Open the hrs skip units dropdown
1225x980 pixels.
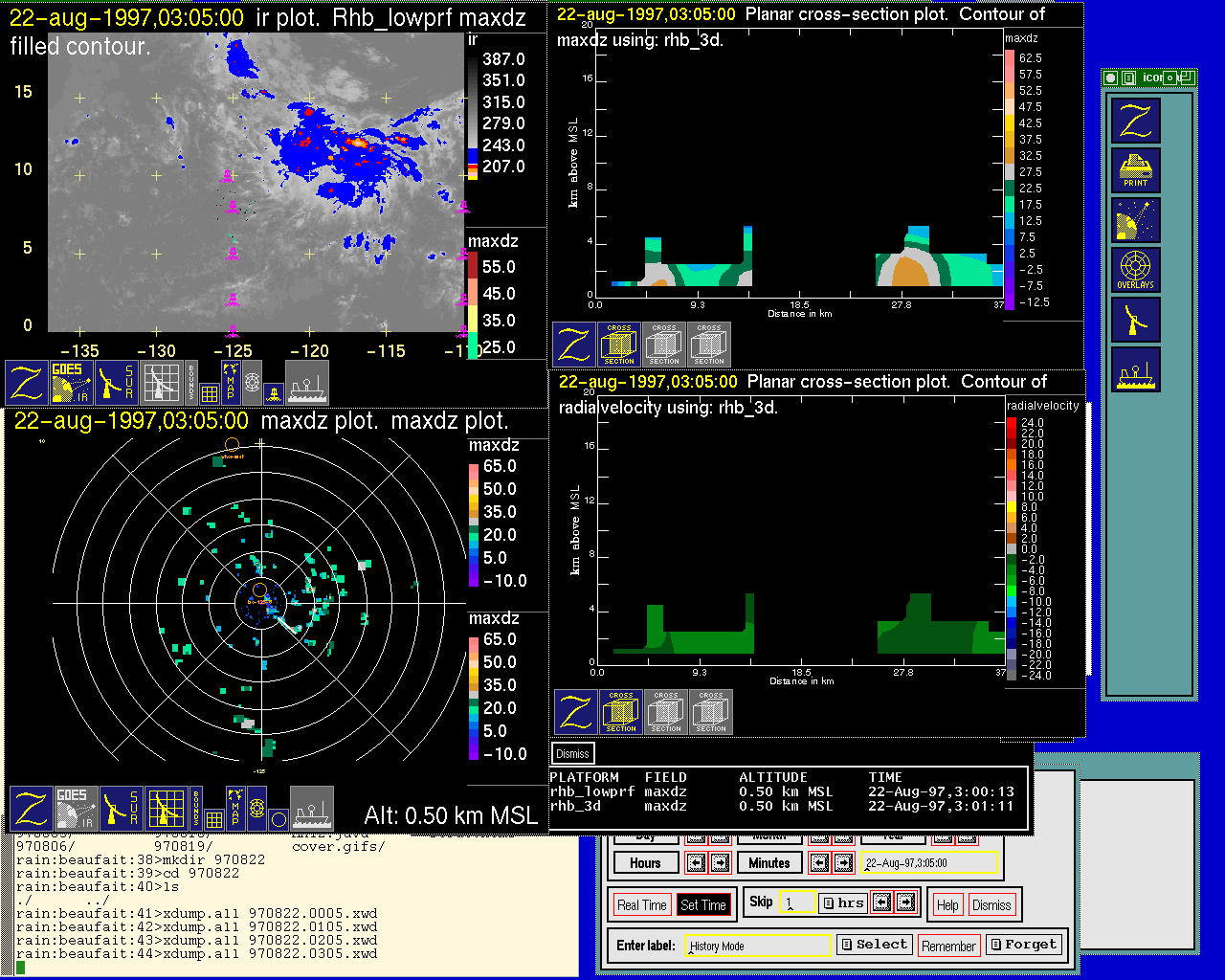[843, 902]
